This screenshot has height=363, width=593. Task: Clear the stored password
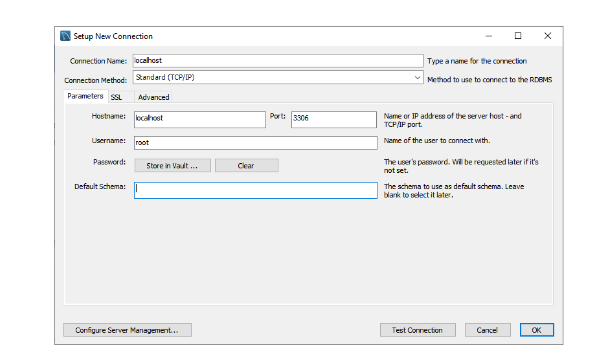point(247,166)
